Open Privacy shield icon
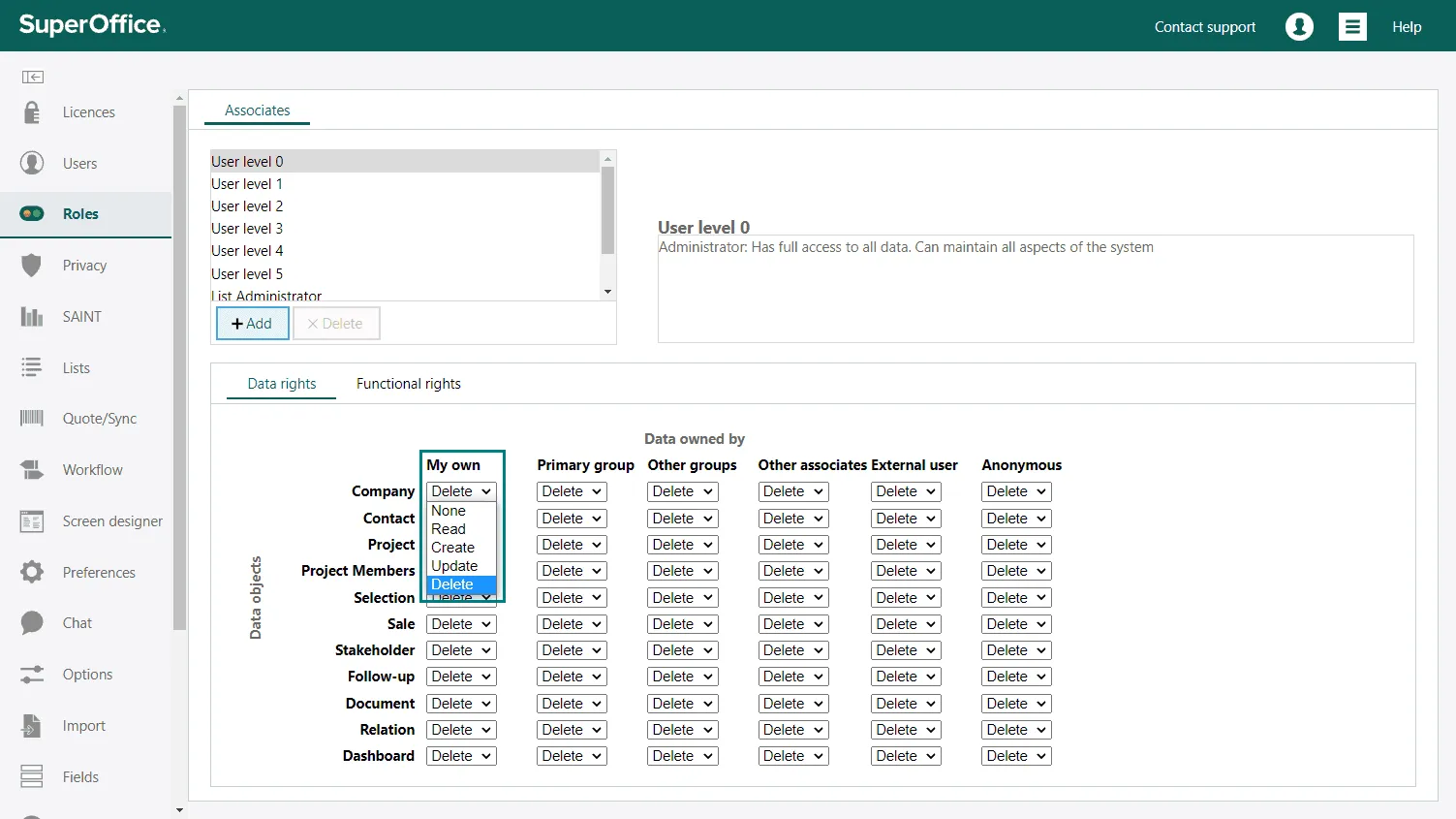This screenshot has height=819, width=1456. pyautogui.click(x=32, y=266)
